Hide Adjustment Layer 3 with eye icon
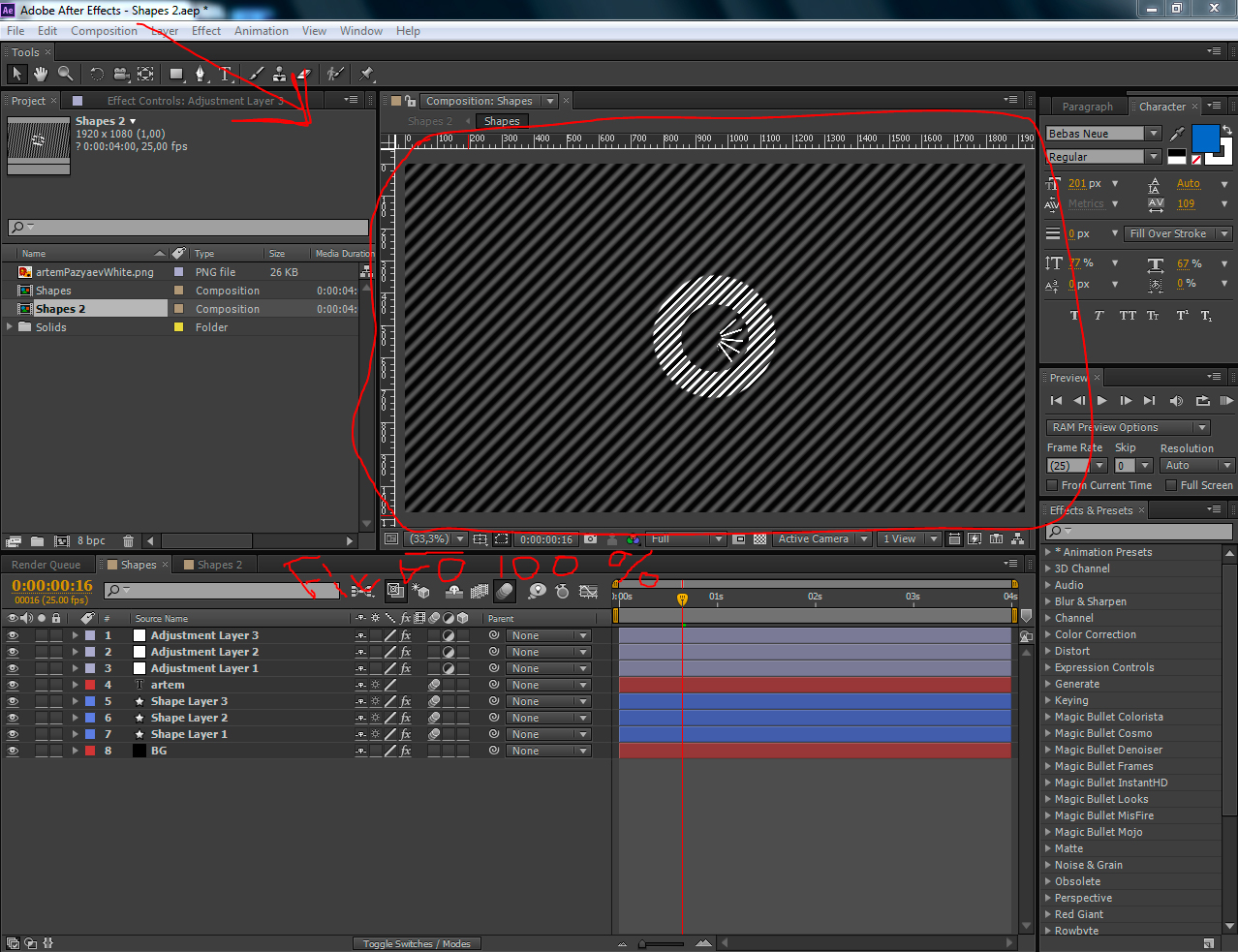The image size is (1238, 952). pos(13,636)
